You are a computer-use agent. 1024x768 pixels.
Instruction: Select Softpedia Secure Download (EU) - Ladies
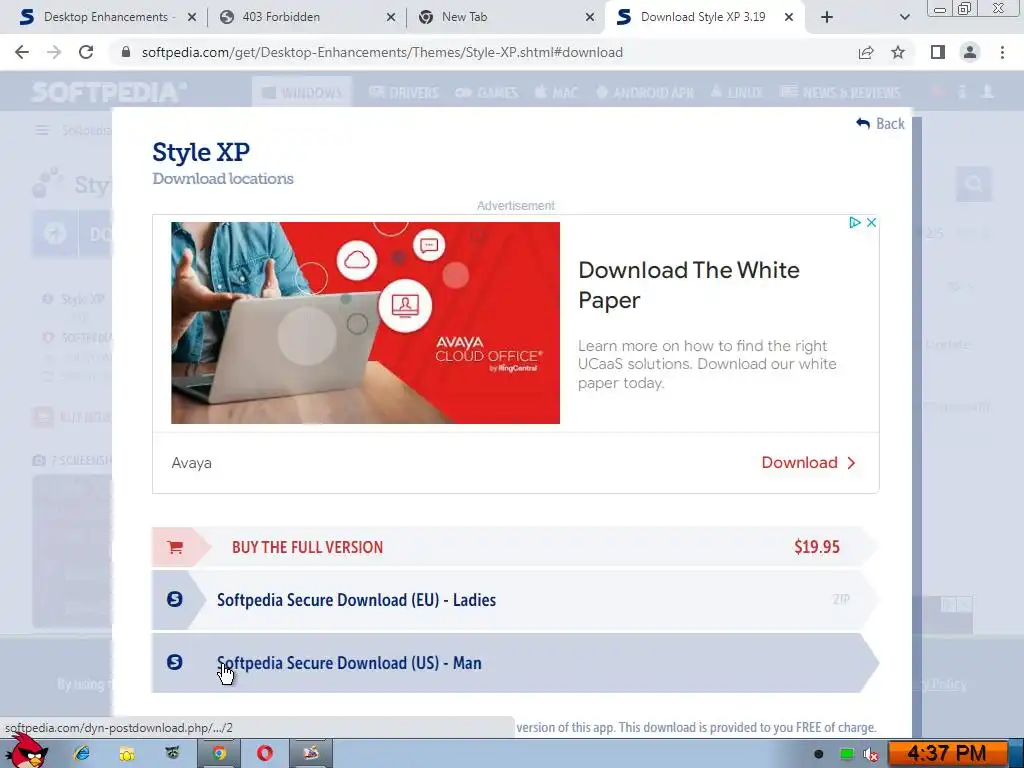click(515, 600)
